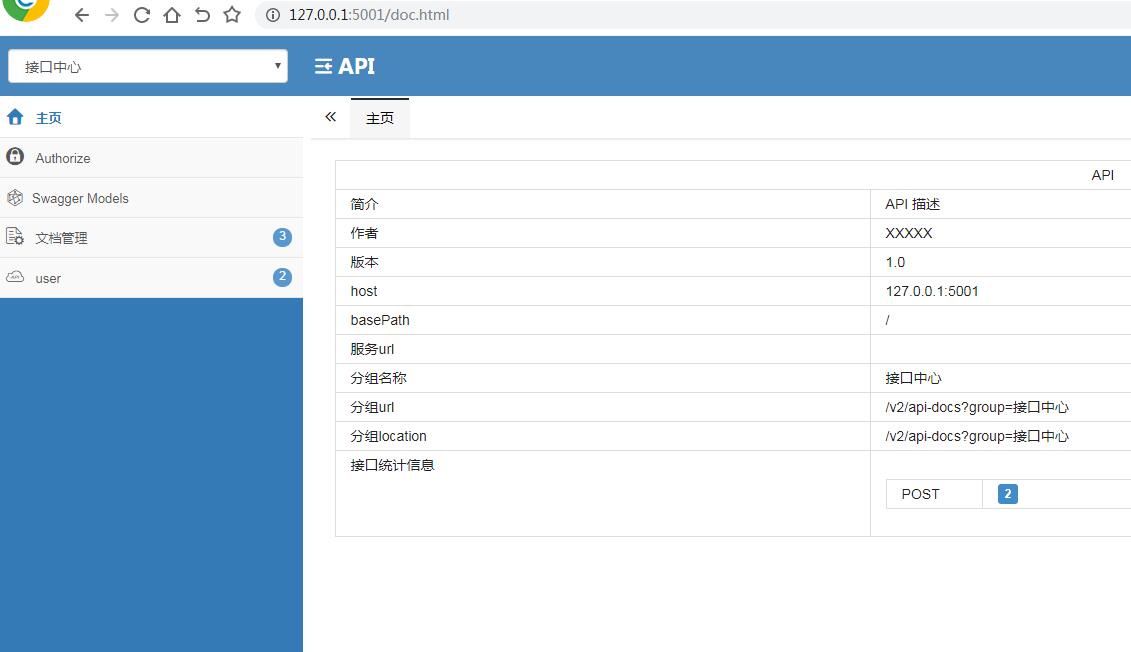
Task: Click the badge showing 3 on 文档管理
Action: (281, 237)
